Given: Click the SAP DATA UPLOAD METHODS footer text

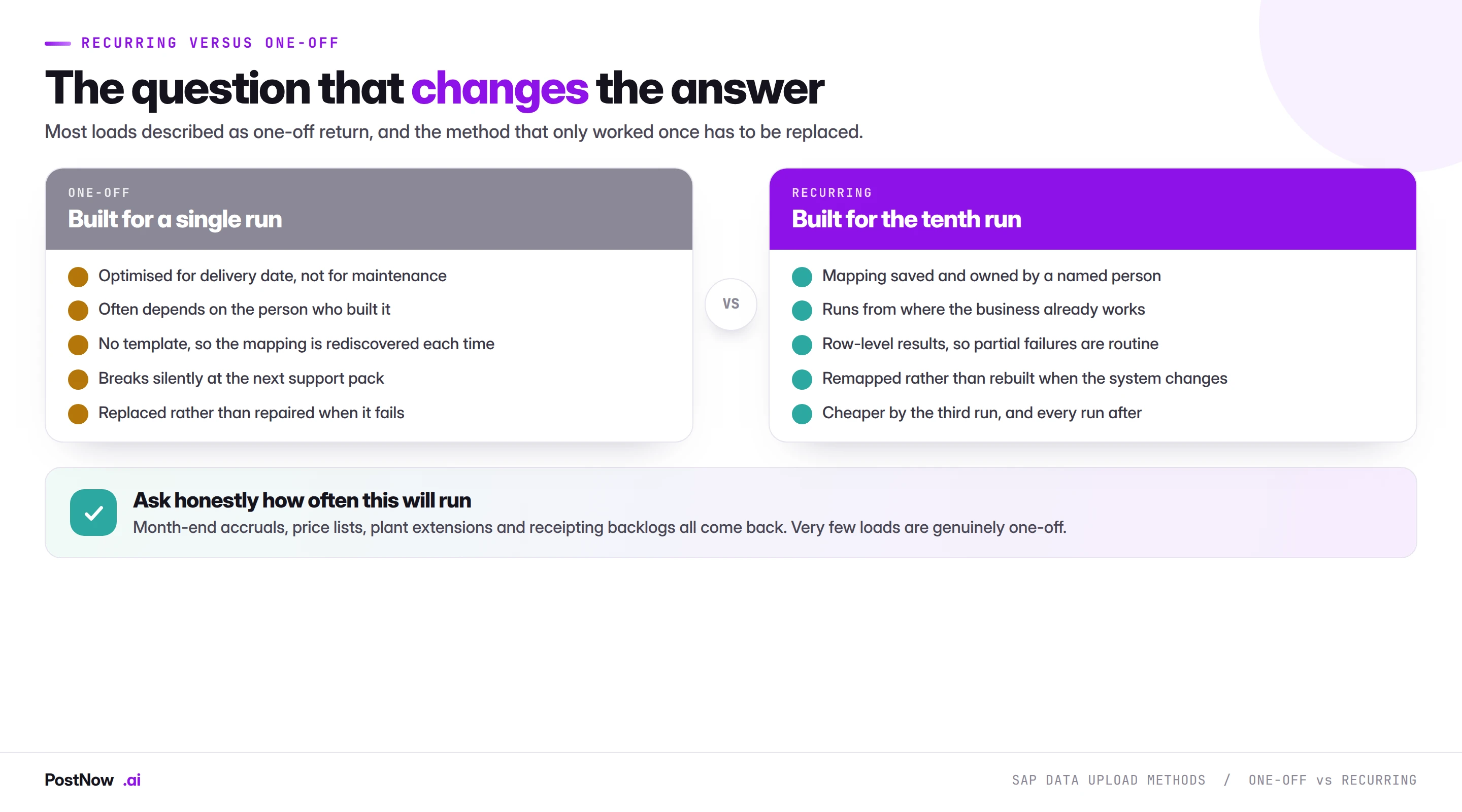Looking at the screenshot, I should (1108, 780).
